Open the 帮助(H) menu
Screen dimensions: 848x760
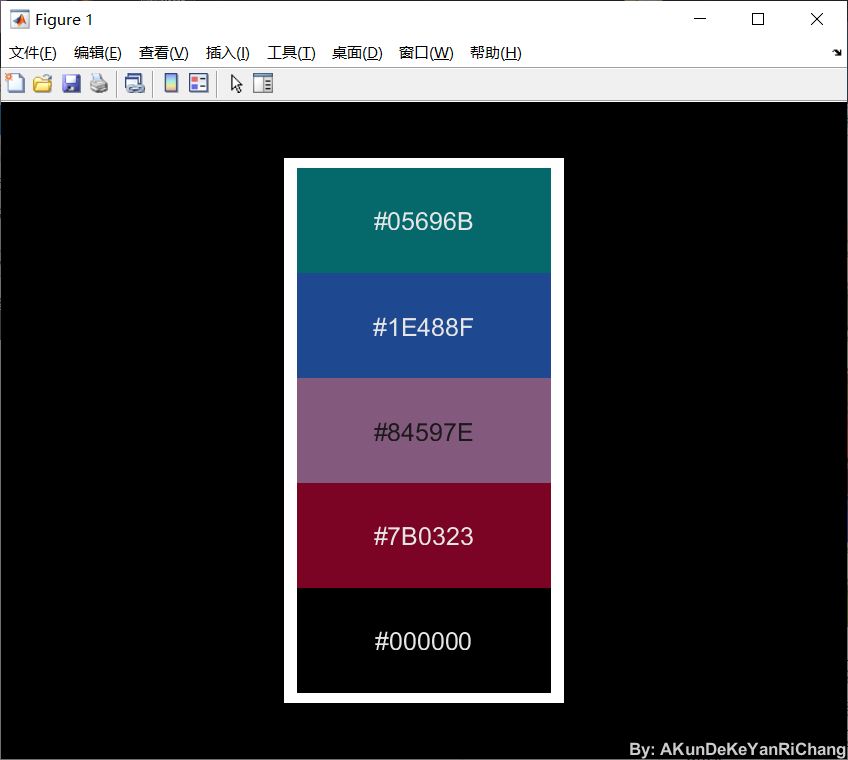coord(496,53)
